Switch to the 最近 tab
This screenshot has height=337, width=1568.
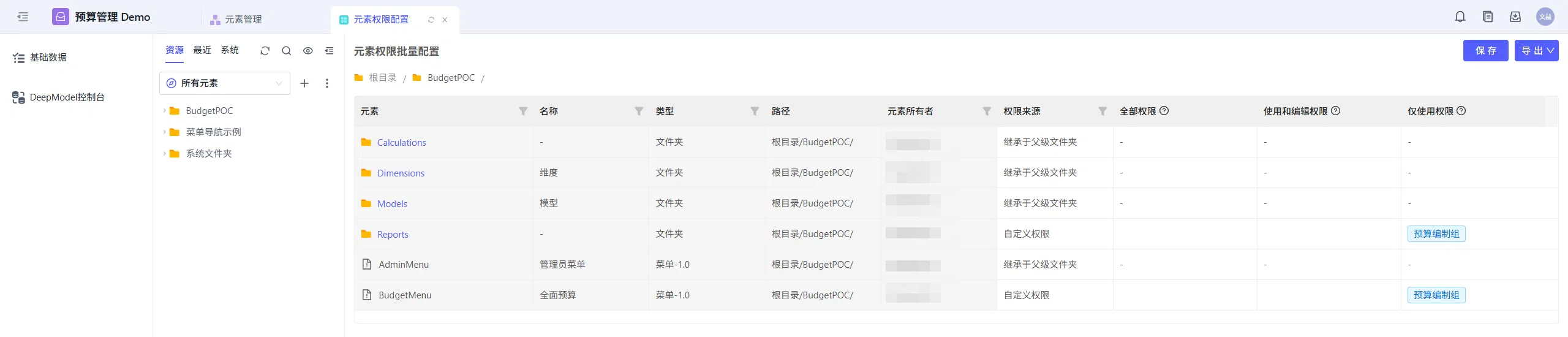tap(202, 50)
